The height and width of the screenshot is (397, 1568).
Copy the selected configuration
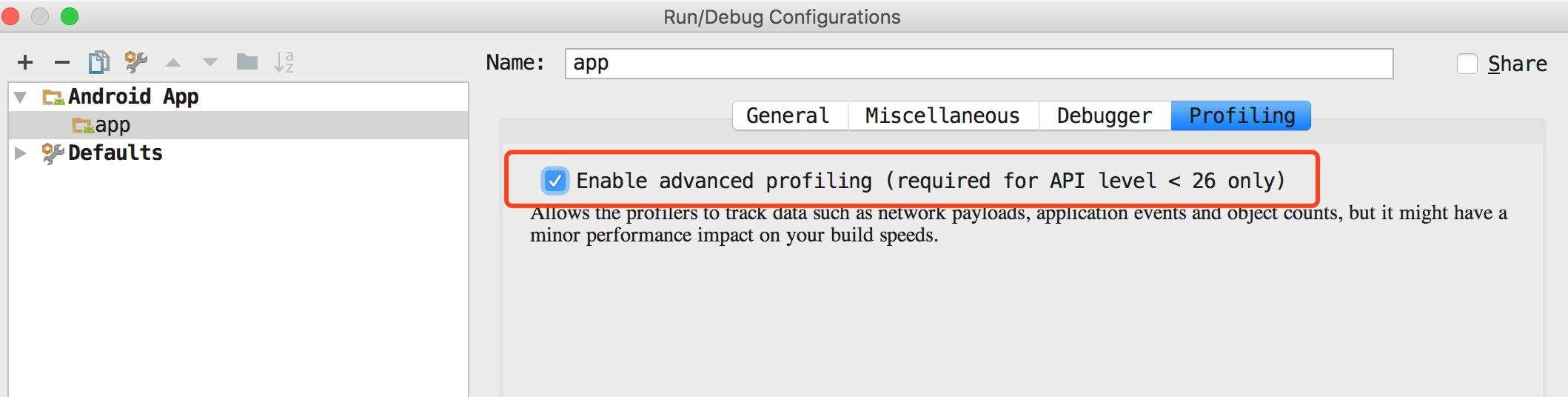[x=98, y=62]
